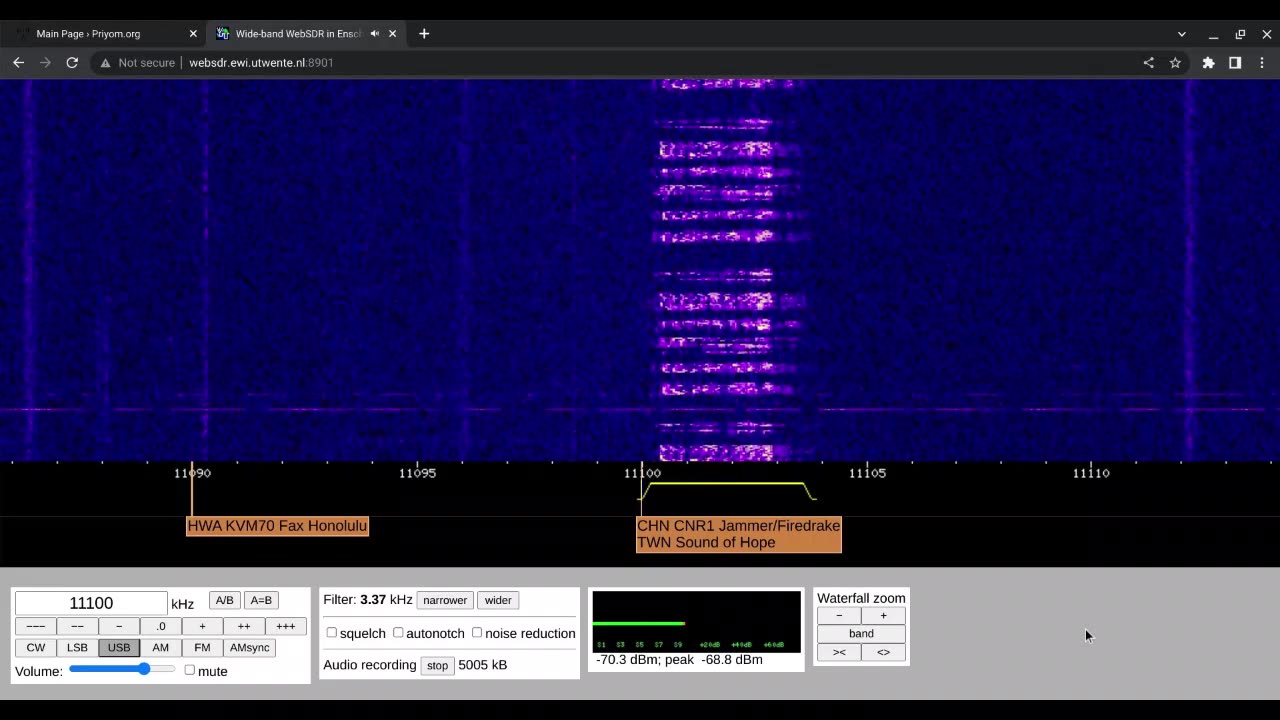Click the frequency input field showing 11100

coord(91,603)
